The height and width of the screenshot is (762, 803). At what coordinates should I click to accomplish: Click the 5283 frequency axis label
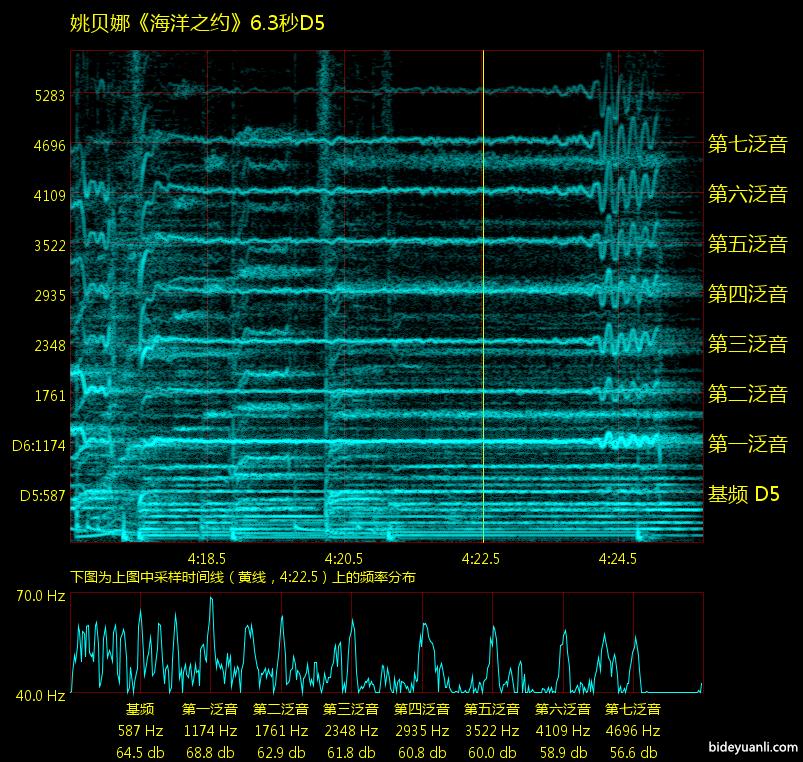(49, 96)
